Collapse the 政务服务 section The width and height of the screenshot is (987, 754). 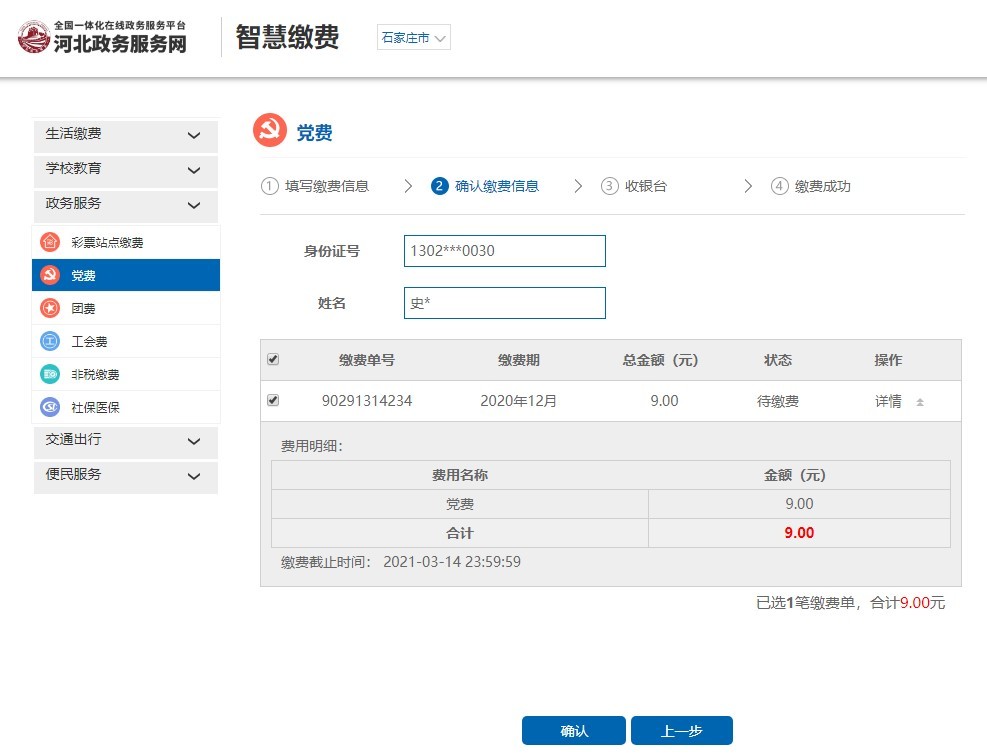pos(125,206)
